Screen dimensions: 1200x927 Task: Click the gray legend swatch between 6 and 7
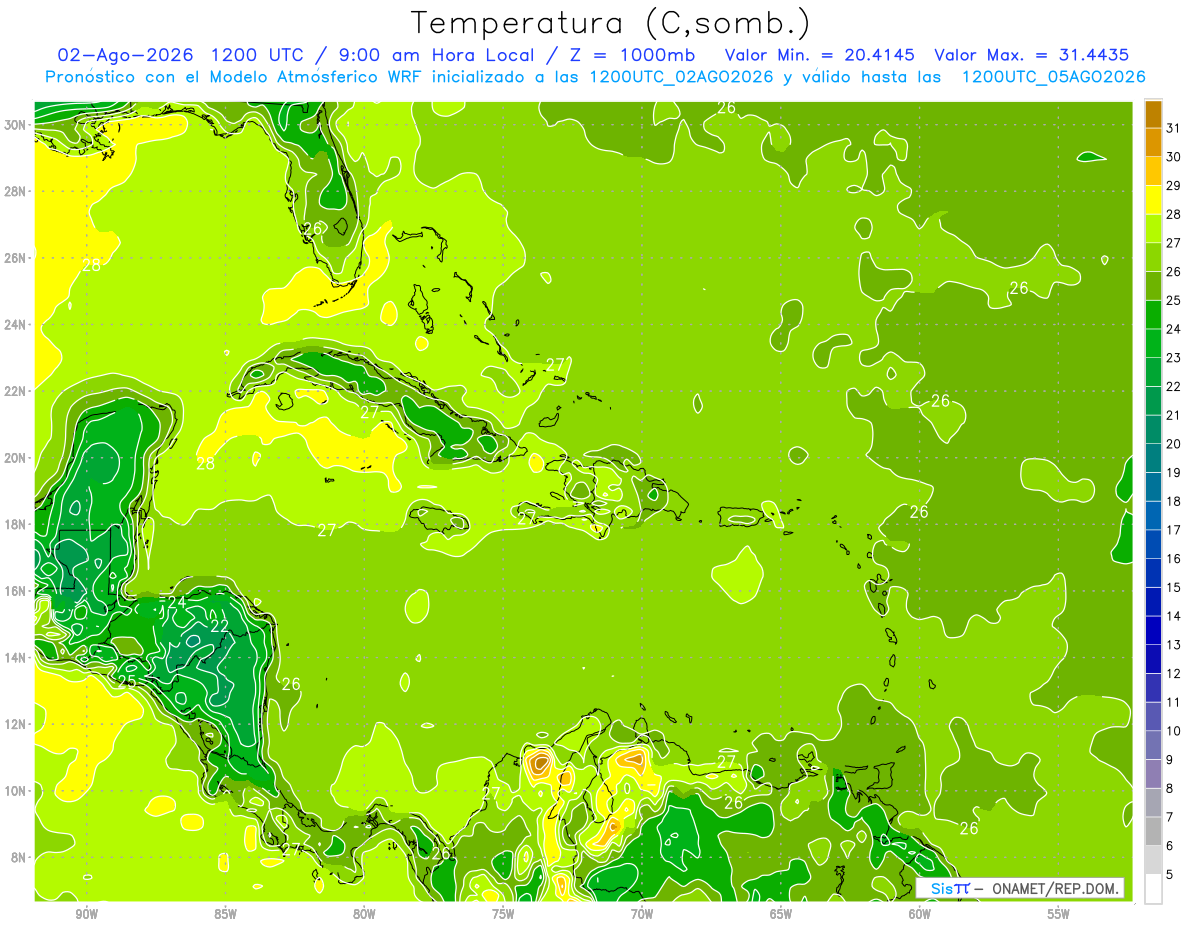pyautogui.click(x=1153, y=831)
